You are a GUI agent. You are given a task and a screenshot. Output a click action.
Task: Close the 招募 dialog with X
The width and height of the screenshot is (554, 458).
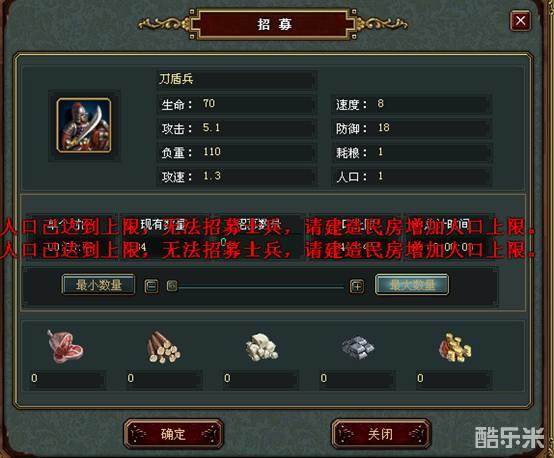[x=520, y=20]
